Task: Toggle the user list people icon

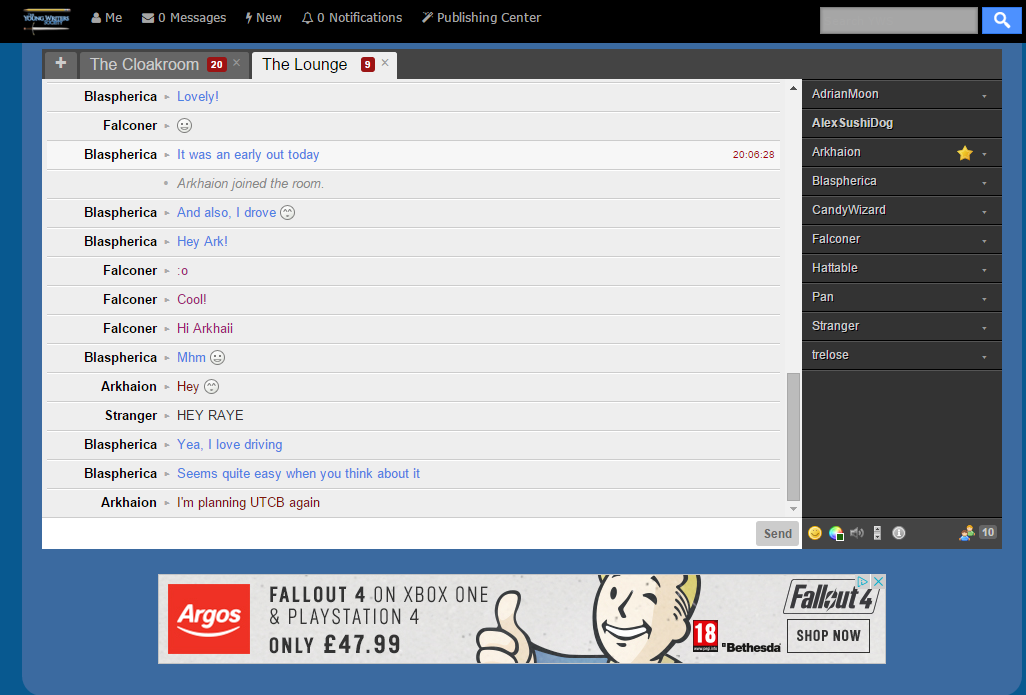Action: pos(966,533)
